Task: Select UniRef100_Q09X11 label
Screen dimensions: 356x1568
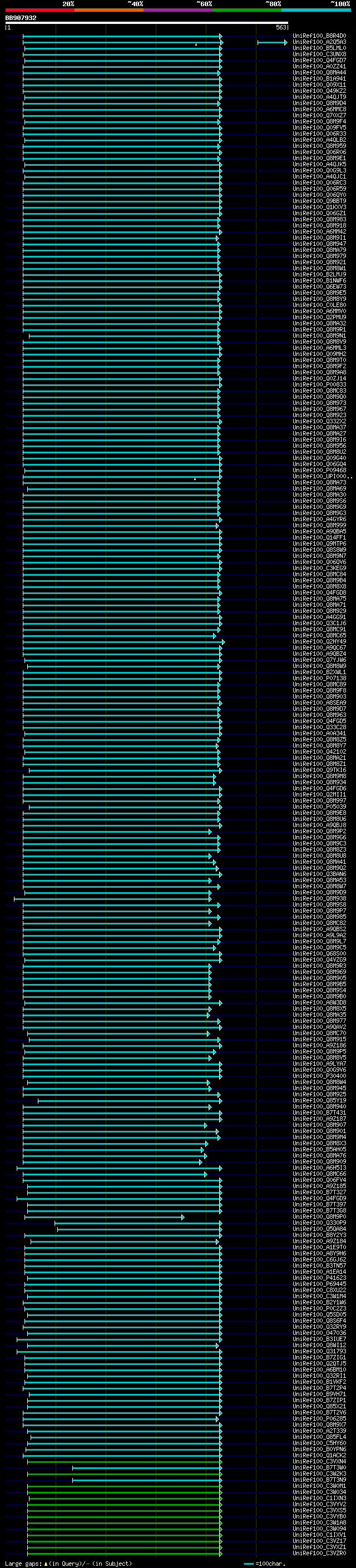Action: click(319, 85)
